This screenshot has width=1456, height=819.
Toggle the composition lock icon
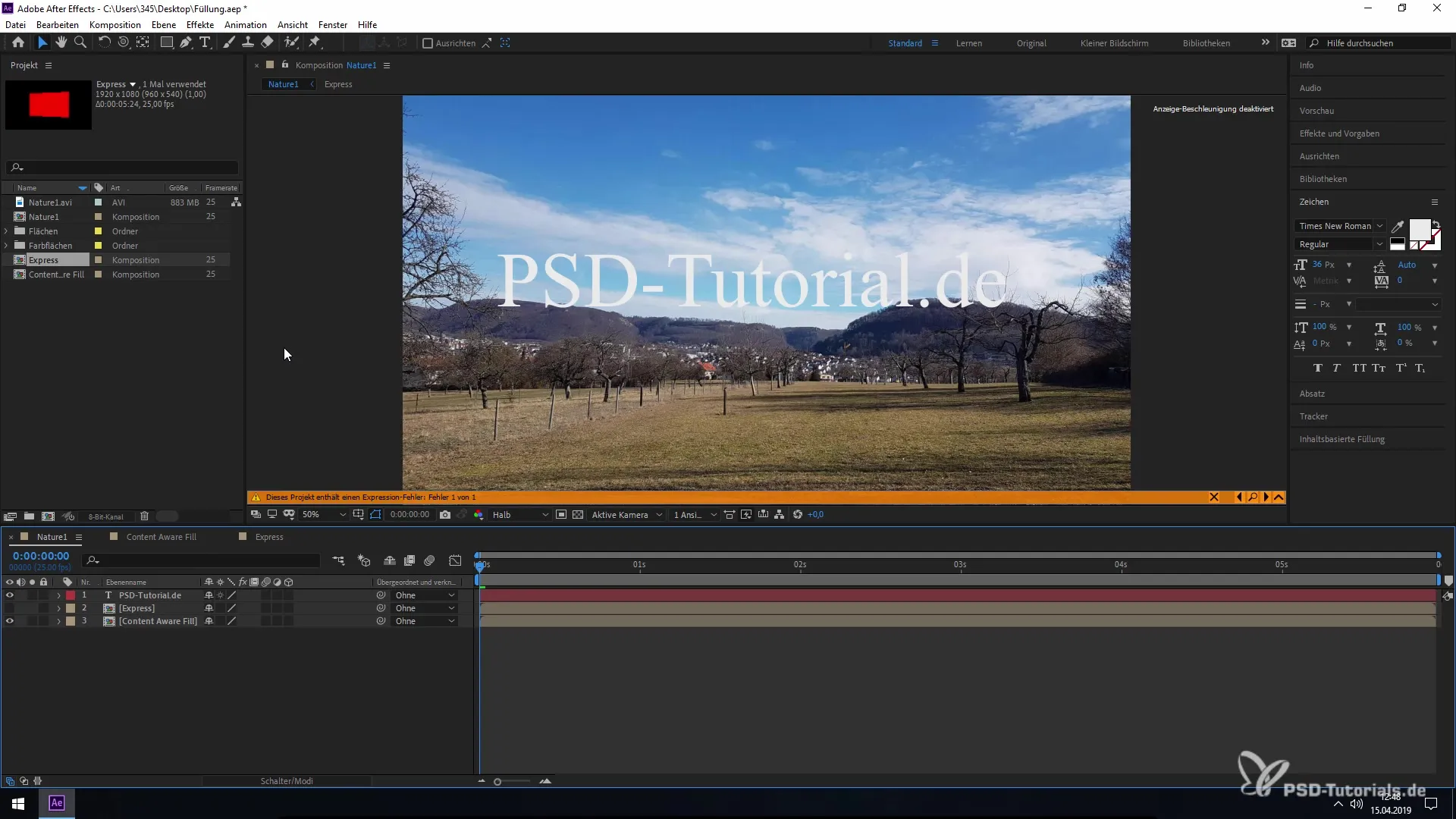tap(285, 65)
